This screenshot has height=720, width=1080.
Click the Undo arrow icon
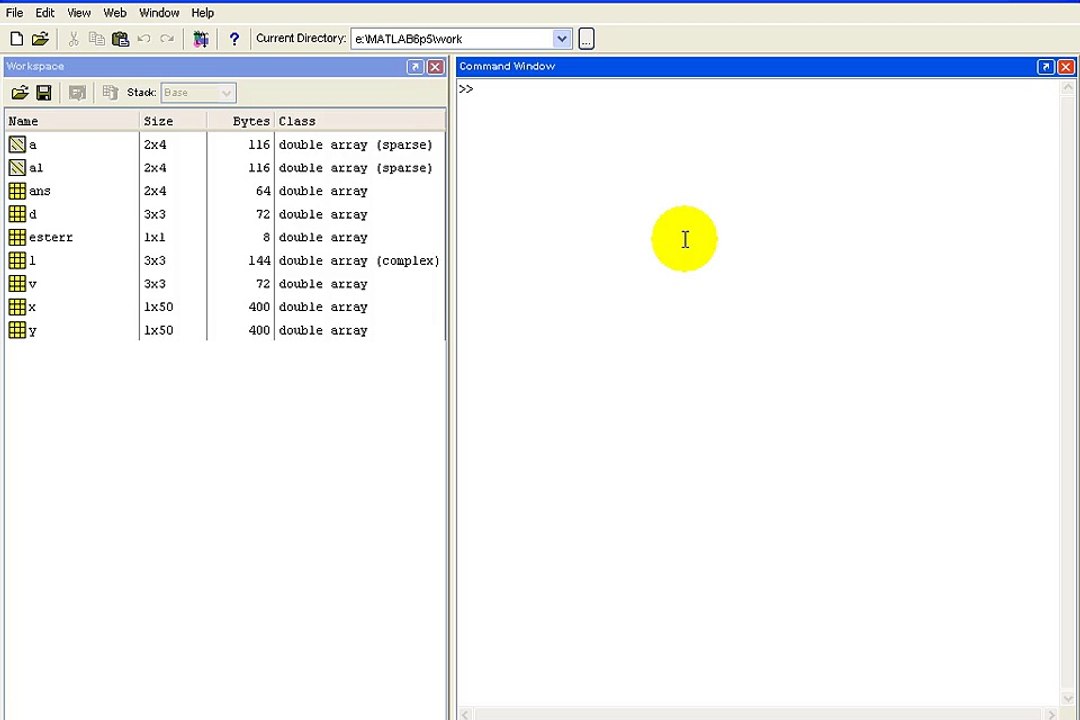(x=144, y=39)
